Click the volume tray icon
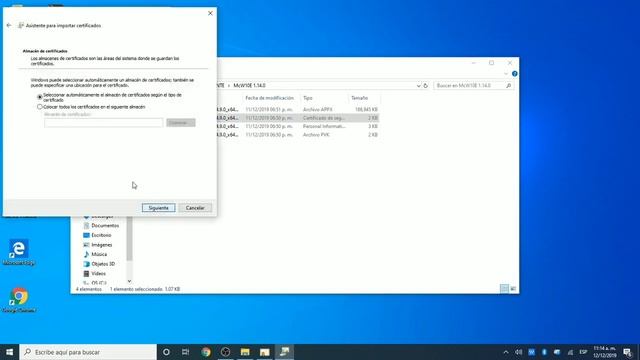Image resolution: width=640 pixels, height=360 pixels. (x=518, y=352)
